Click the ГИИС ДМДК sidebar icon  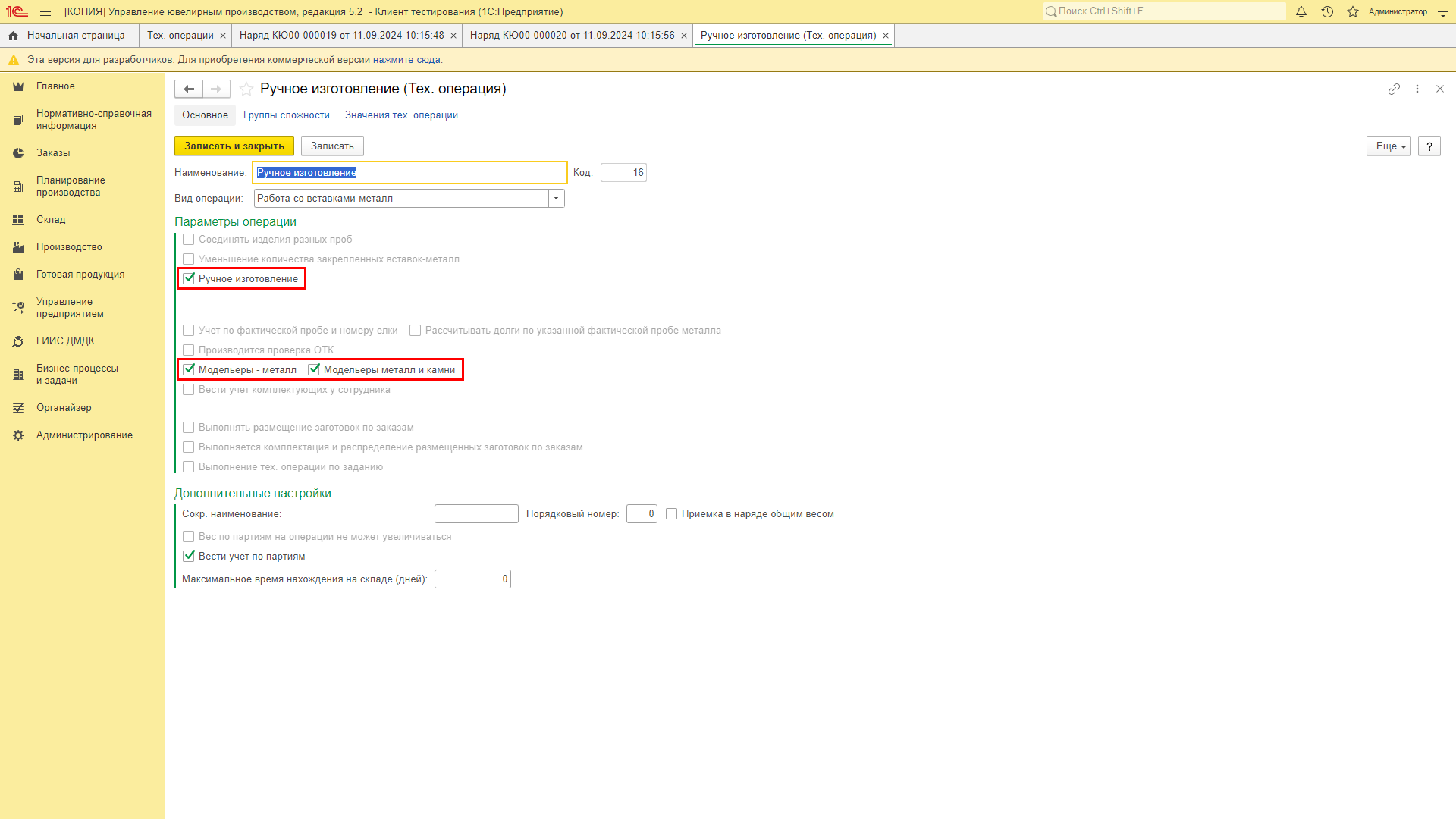(18, 341)
